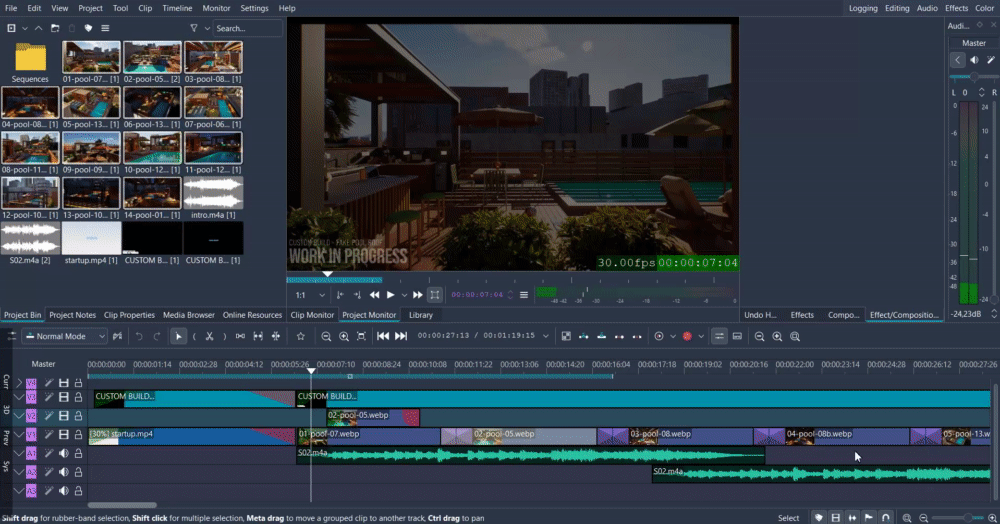Open timecode format dropdown in timeline toolbar

545,336
